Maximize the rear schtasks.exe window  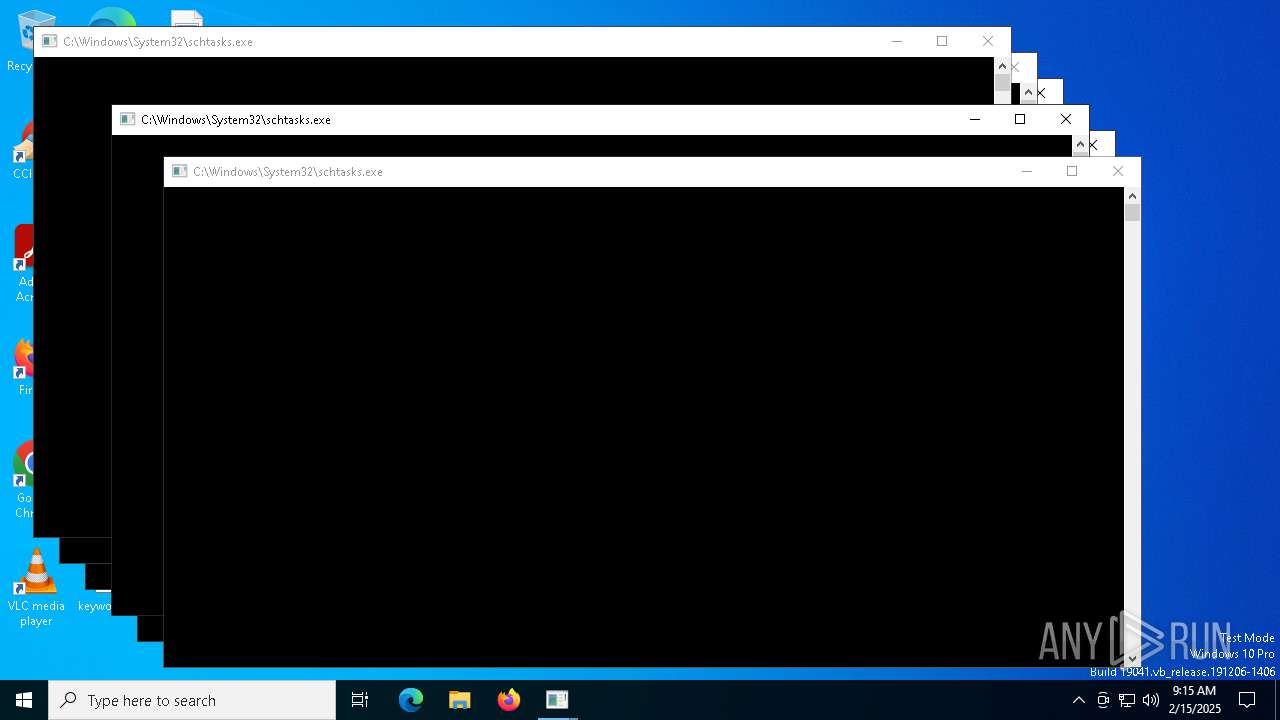click(942, 41)
